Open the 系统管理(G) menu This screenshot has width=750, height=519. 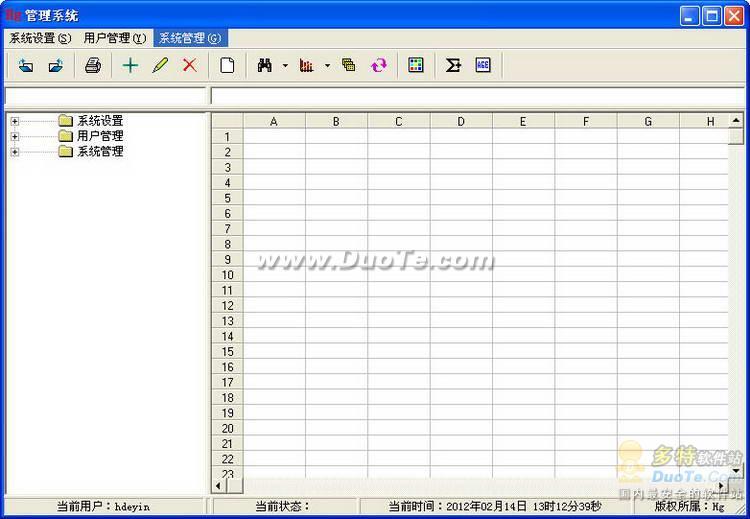(x=190, y=38)
